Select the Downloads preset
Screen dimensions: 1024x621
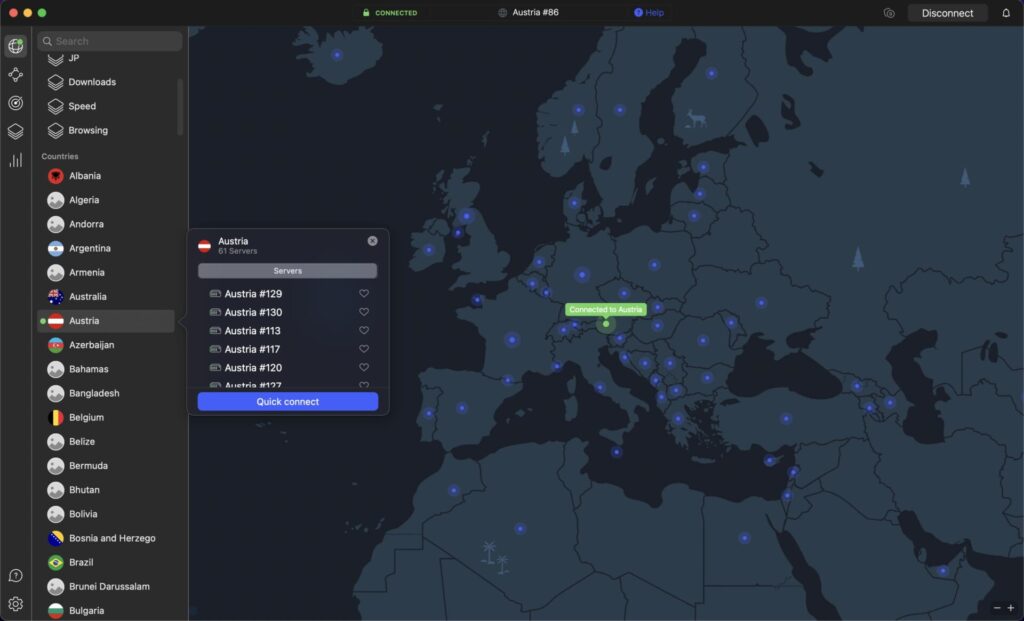click(x=91, y=82)
